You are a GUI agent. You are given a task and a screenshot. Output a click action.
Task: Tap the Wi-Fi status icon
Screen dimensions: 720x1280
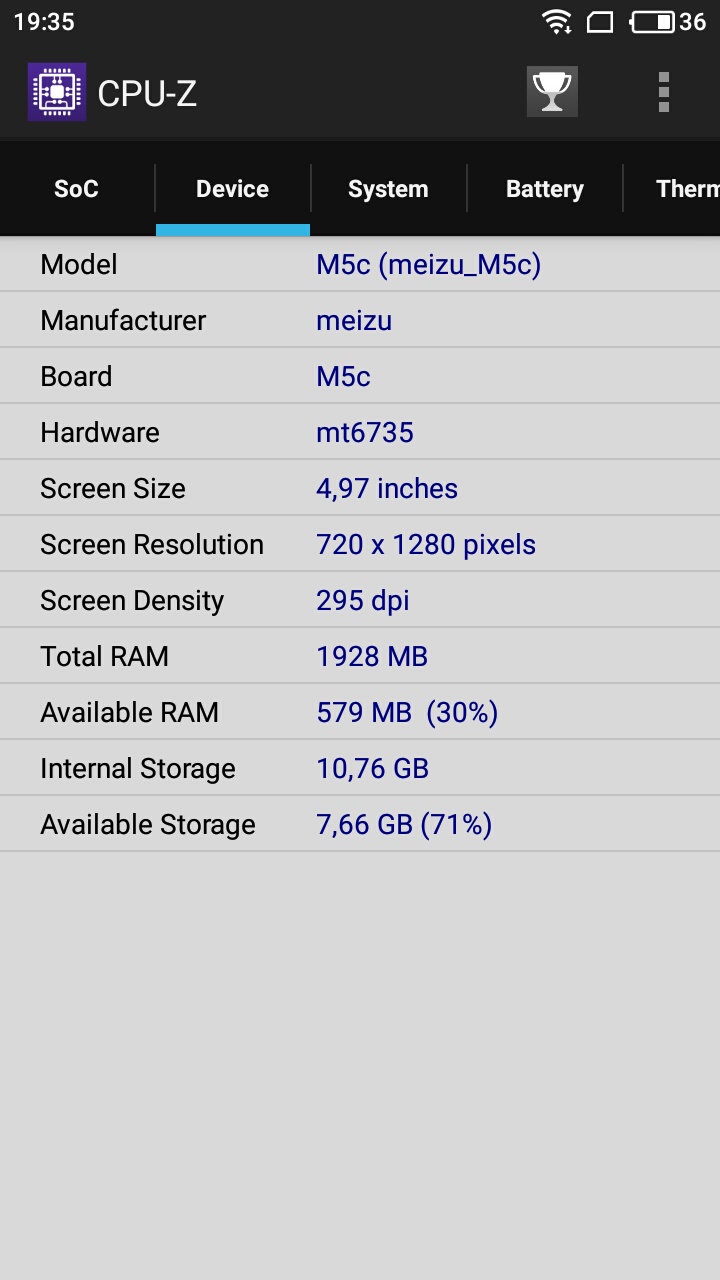click(x=556, y=21)
